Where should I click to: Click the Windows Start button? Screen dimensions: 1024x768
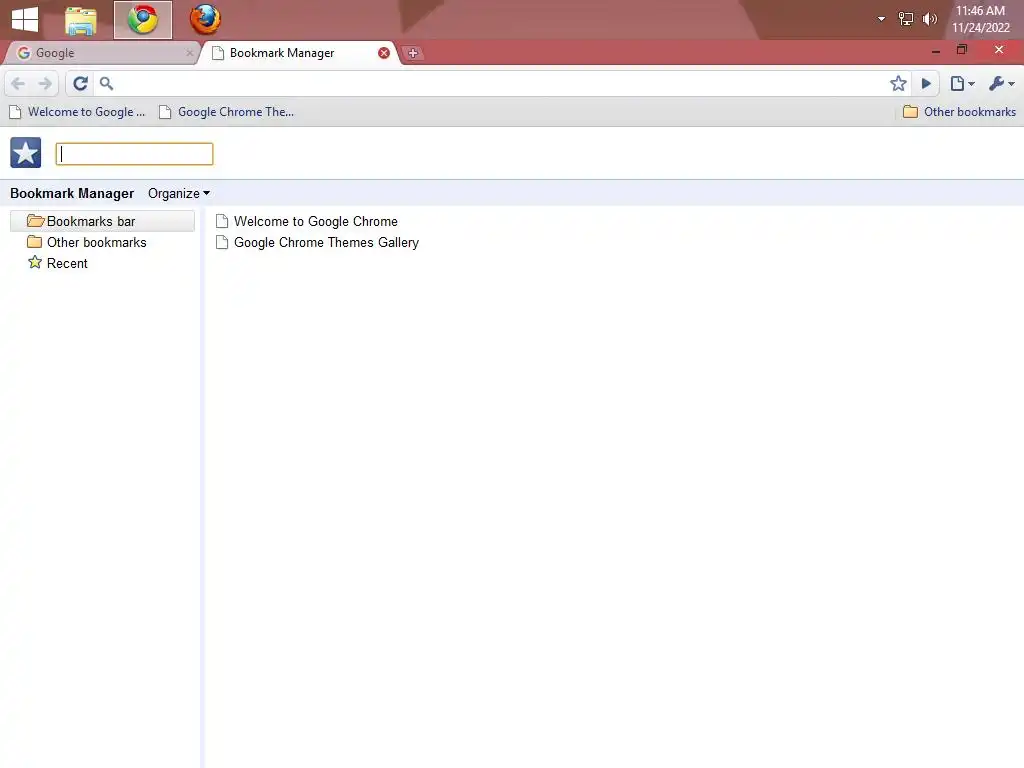(25, 19)
